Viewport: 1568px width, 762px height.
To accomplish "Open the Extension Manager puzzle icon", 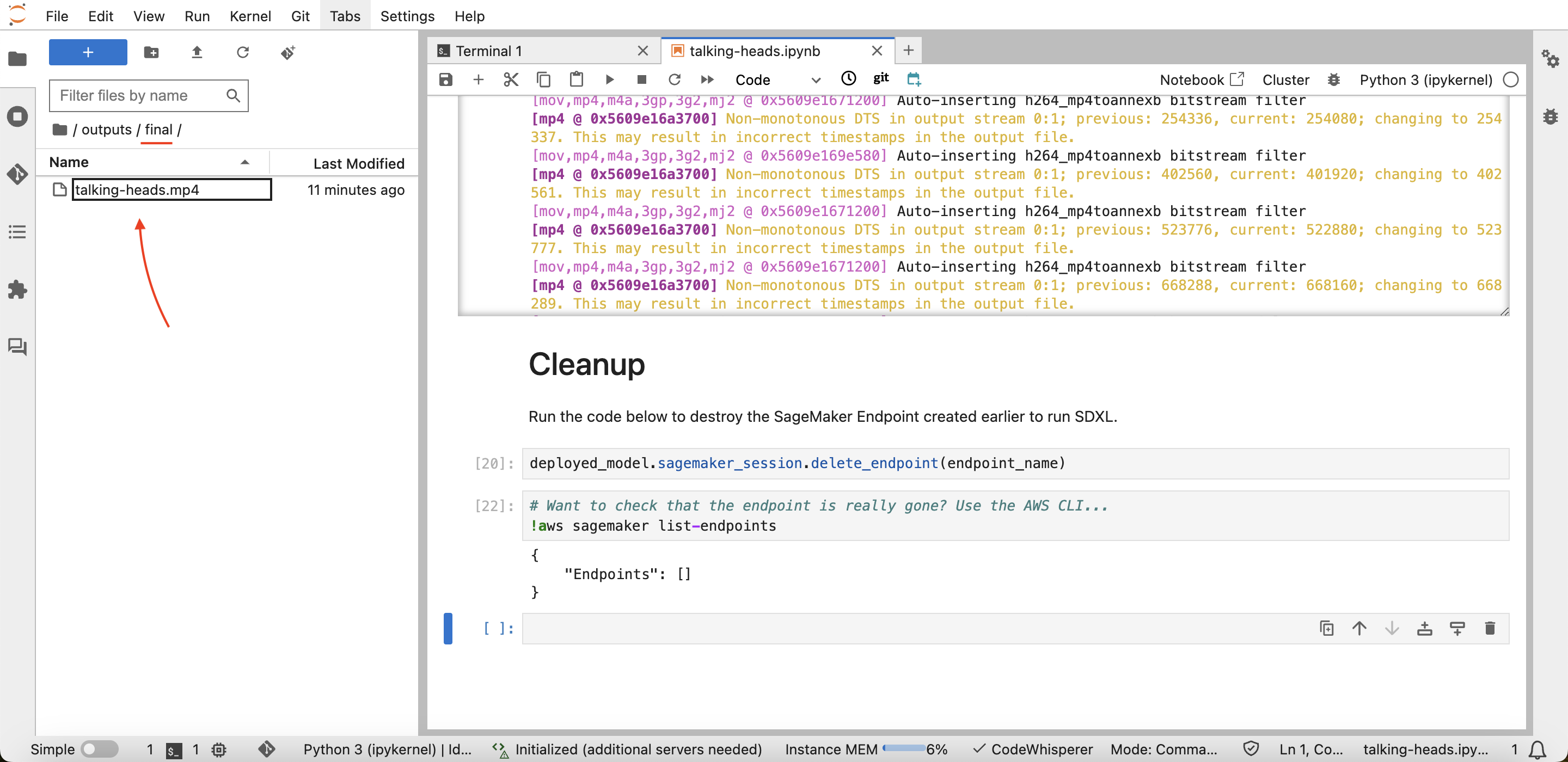I will [x=17, y=289].
